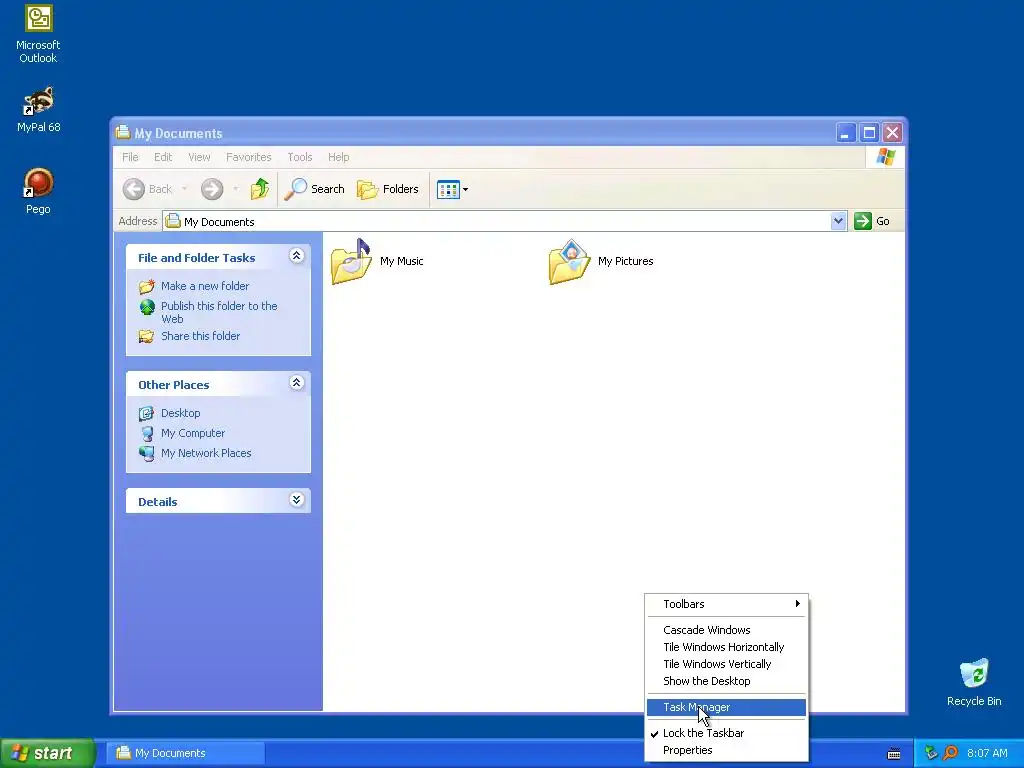Click the Start button
The height and width of the screenshot is (768, 1024).
pos(47,753)
